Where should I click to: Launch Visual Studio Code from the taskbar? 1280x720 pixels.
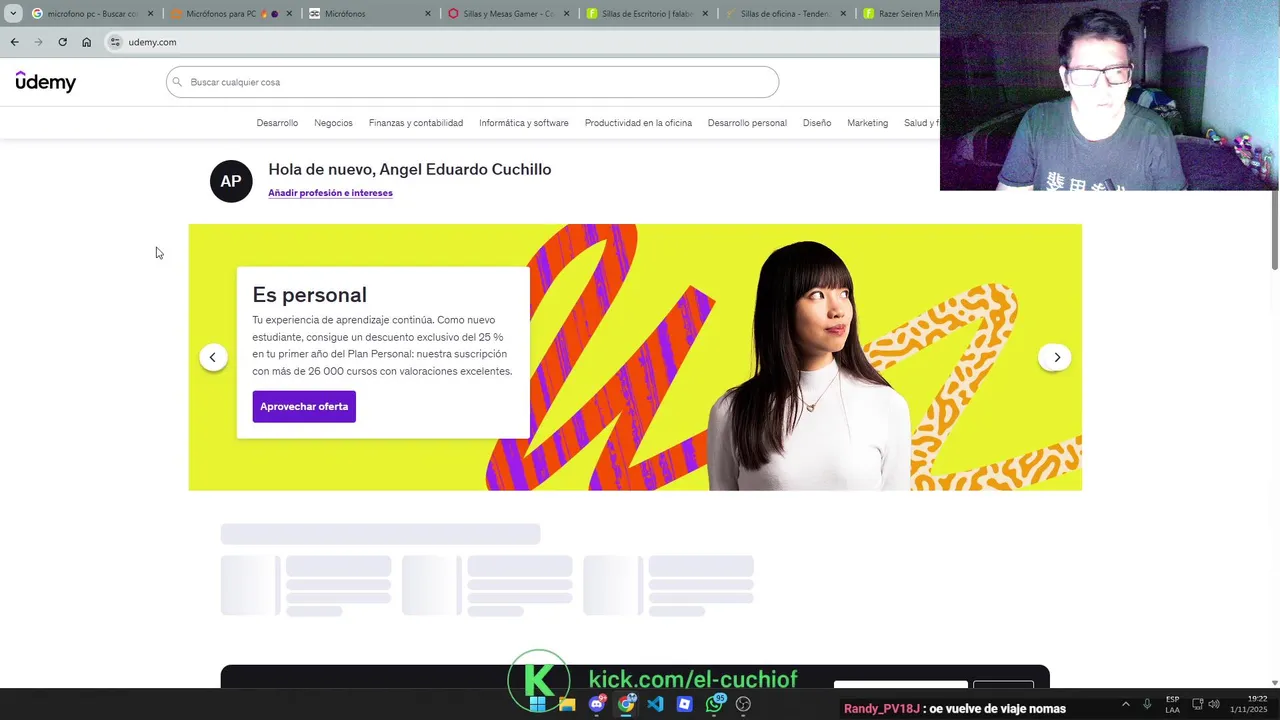coord(655,704)
